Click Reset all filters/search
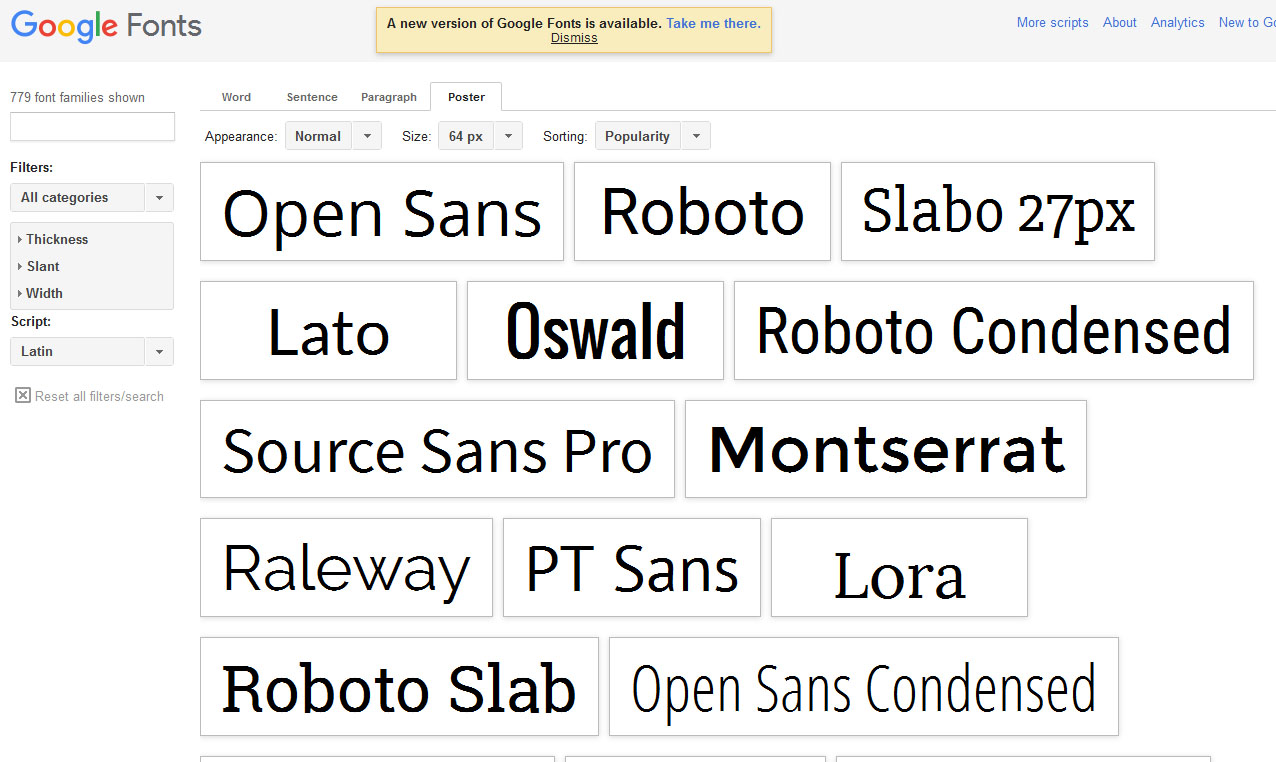1276x762 pixels. [99, 396]
